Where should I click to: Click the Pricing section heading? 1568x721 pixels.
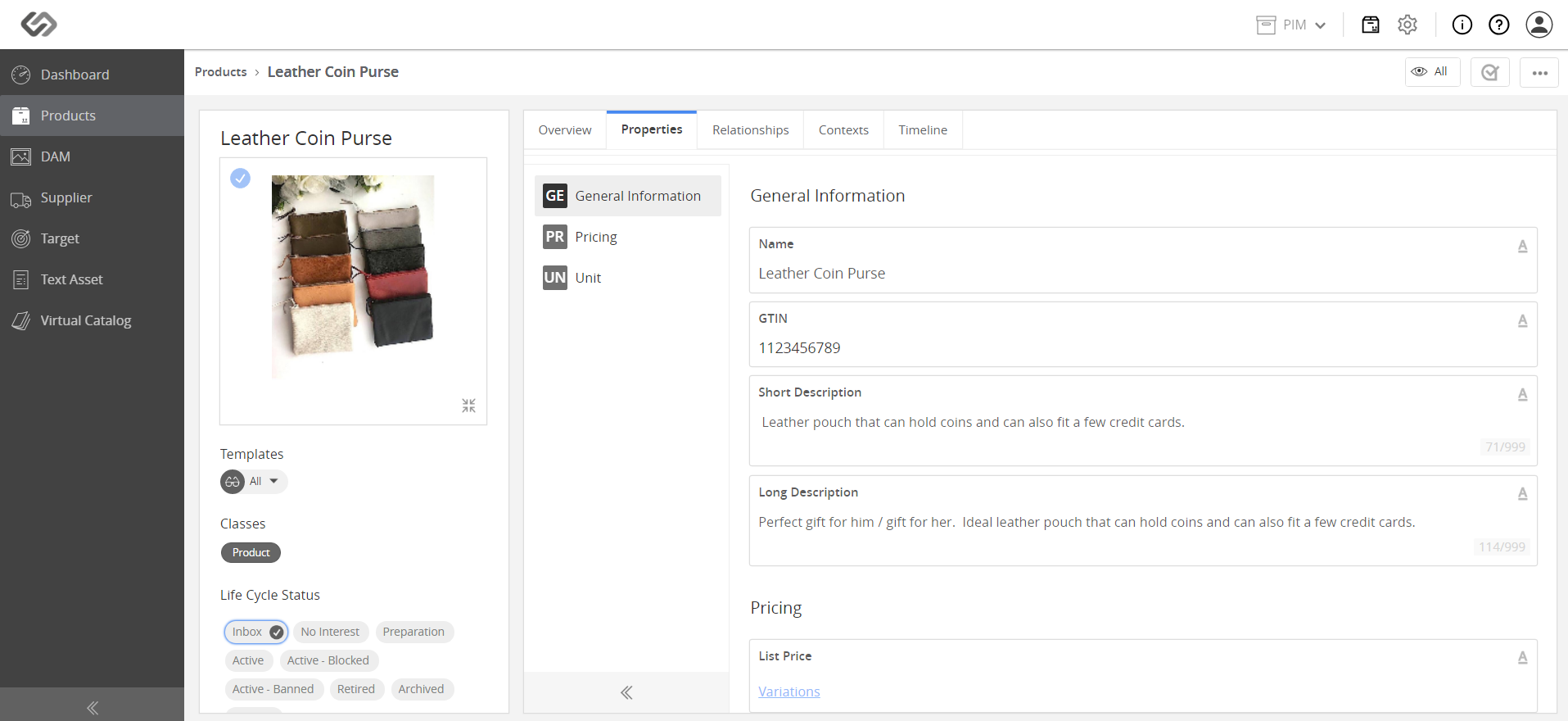click(776, 608)
